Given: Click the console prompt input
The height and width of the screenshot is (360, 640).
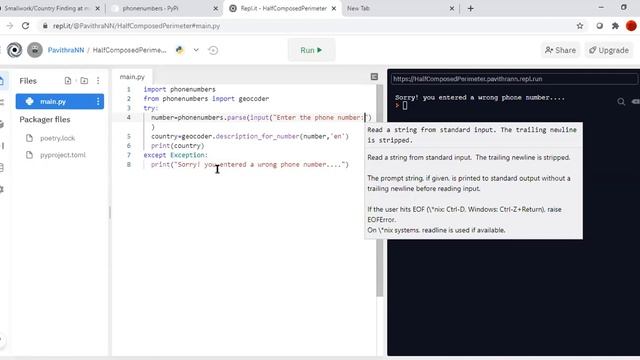Looking at the screenshot, I should 404,106.
